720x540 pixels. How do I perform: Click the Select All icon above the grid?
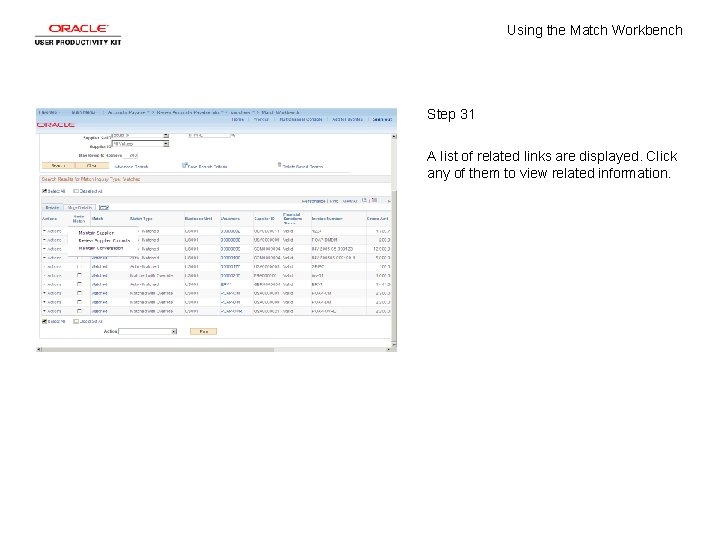coord(45,191)
